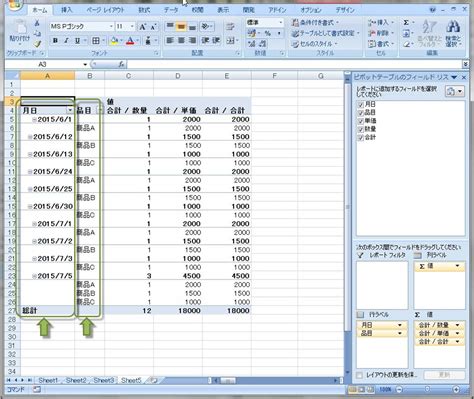The image size is (474, 399).
Task: Apply italic formatting
Action: click(x=66, y=41)
